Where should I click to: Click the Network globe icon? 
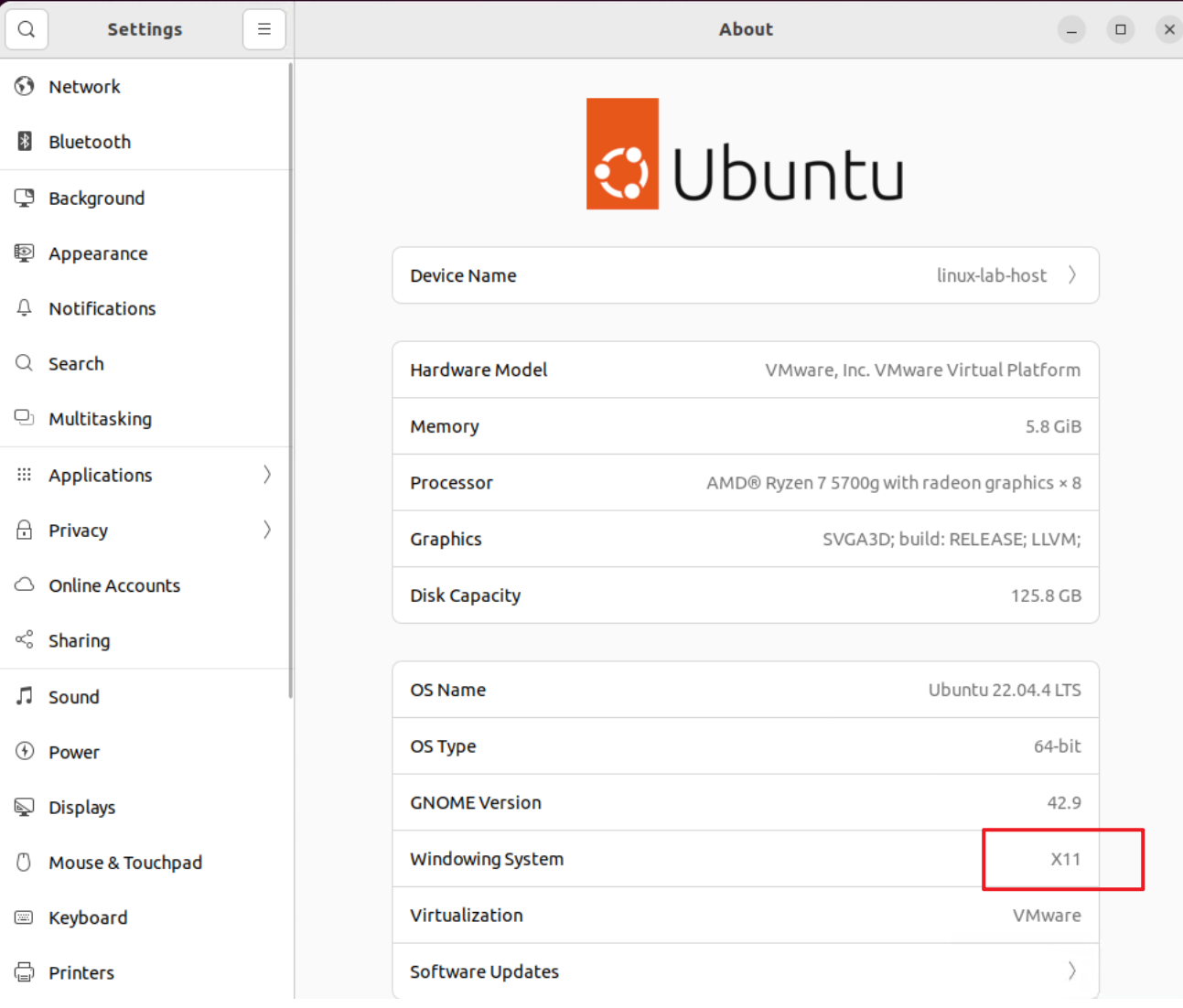click(25, 86)
